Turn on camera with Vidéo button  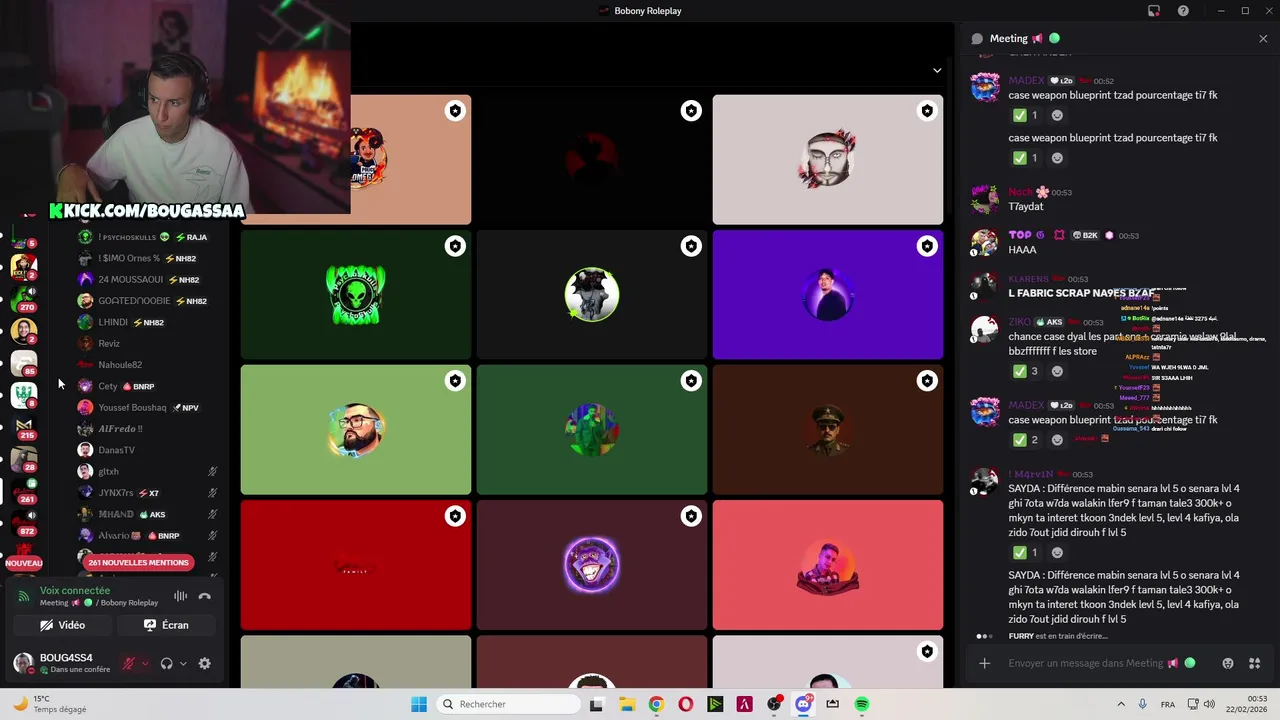[x=62, y=625]
